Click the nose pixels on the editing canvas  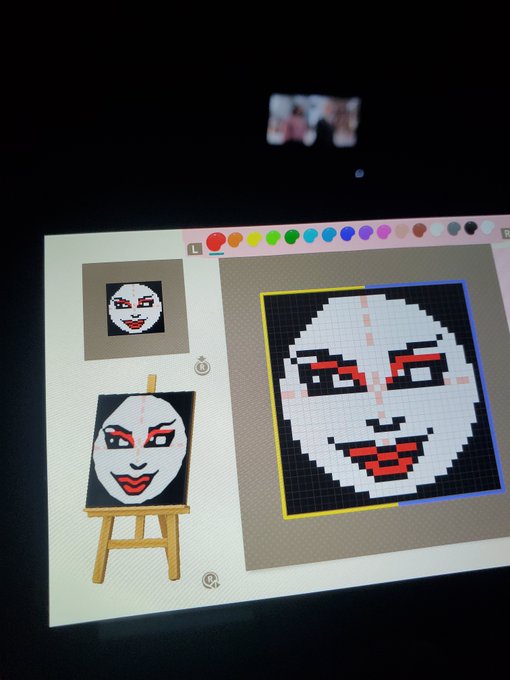tap(386, 423)
